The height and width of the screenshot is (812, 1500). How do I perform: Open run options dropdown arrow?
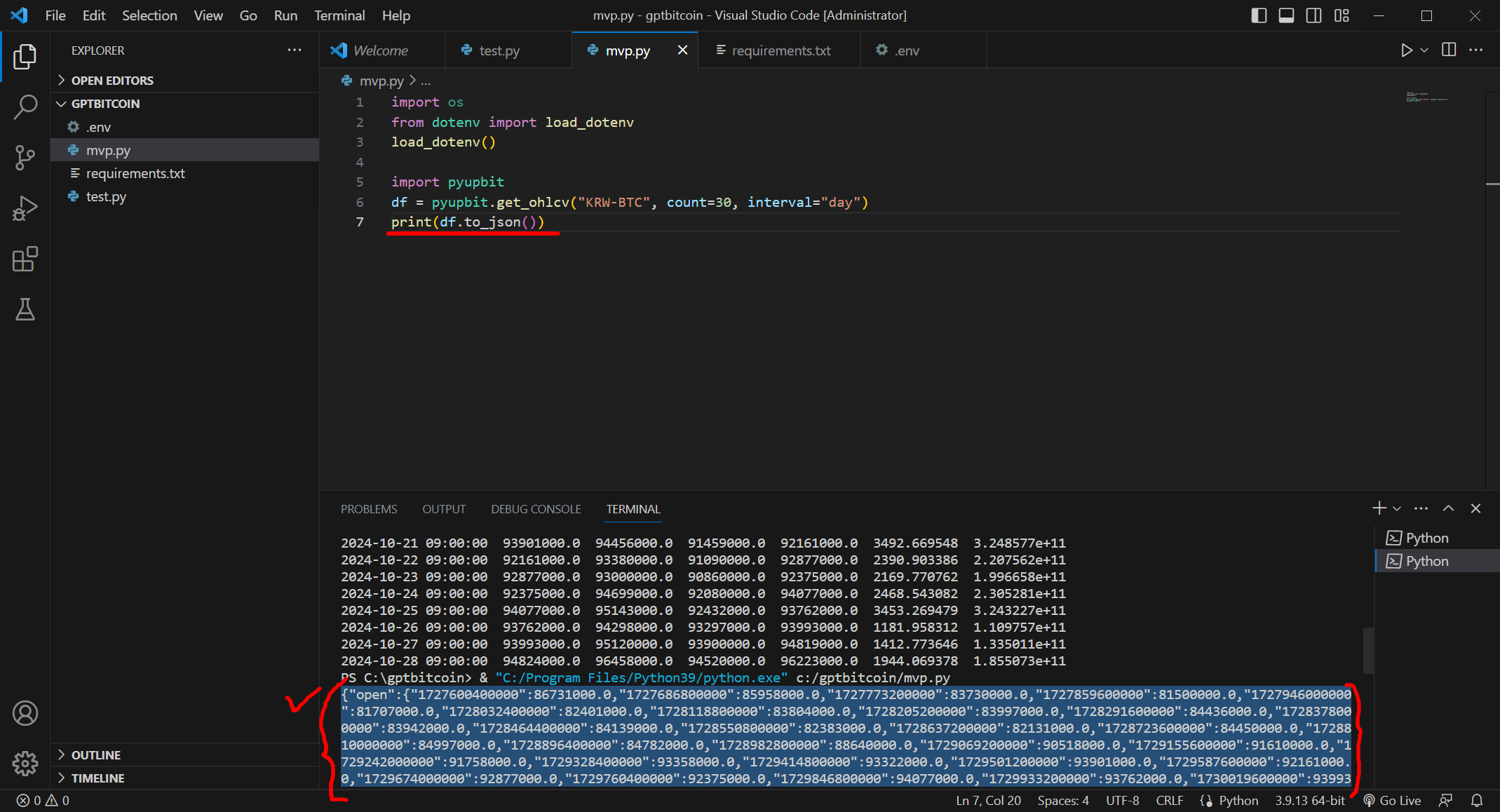point(1424,50)
